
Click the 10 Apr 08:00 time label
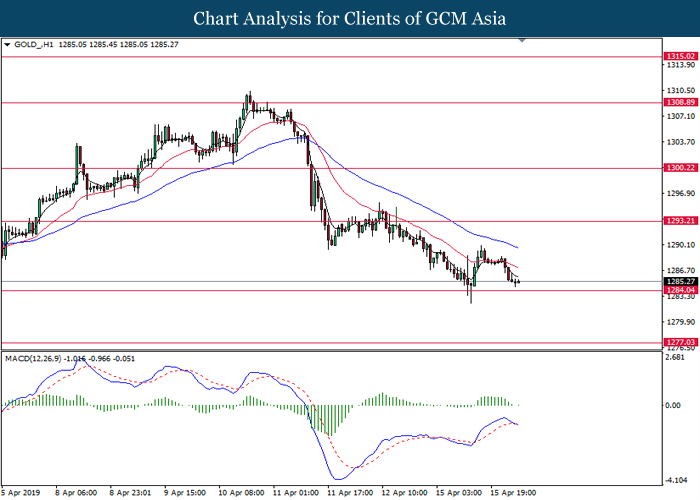pyautogui.click(x=242, y=492)
